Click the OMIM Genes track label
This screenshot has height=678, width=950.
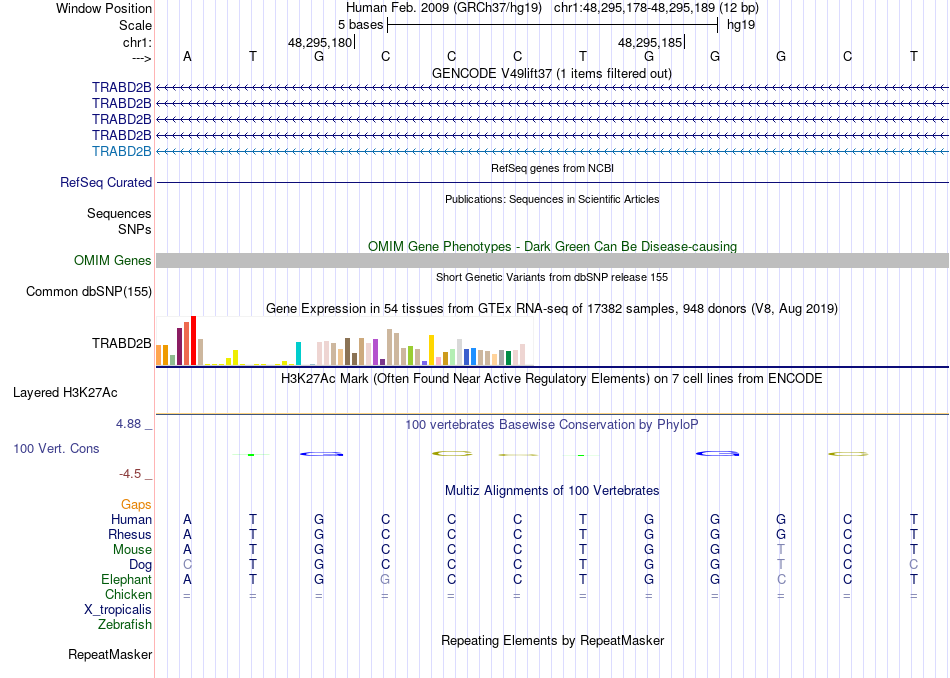click(113, 261)
